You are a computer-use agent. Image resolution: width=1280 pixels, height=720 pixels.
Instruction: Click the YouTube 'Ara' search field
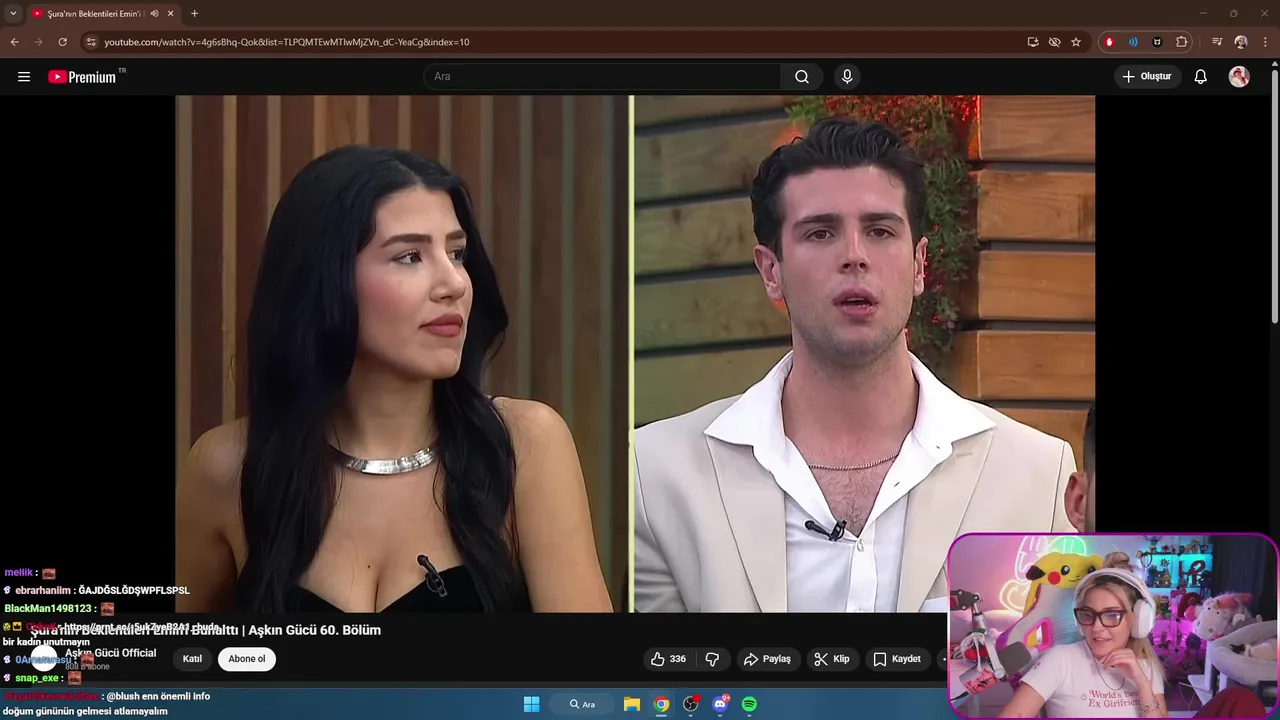coord(603,77)
